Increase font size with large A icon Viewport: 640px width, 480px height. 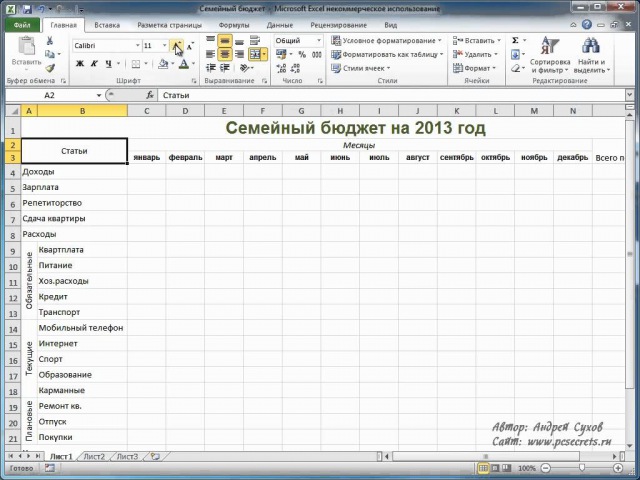tap(176, 46)
